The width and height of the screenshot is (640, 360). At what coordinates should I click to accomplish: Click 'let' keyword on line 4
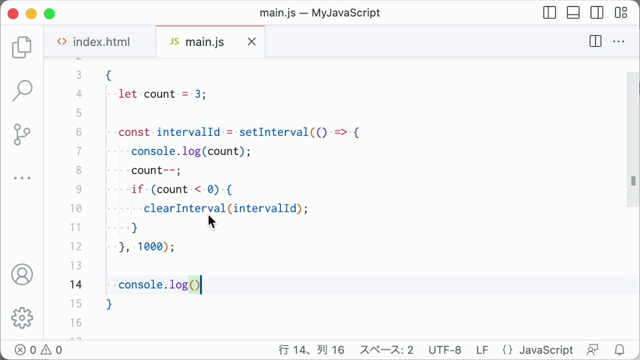pos(128,94)
